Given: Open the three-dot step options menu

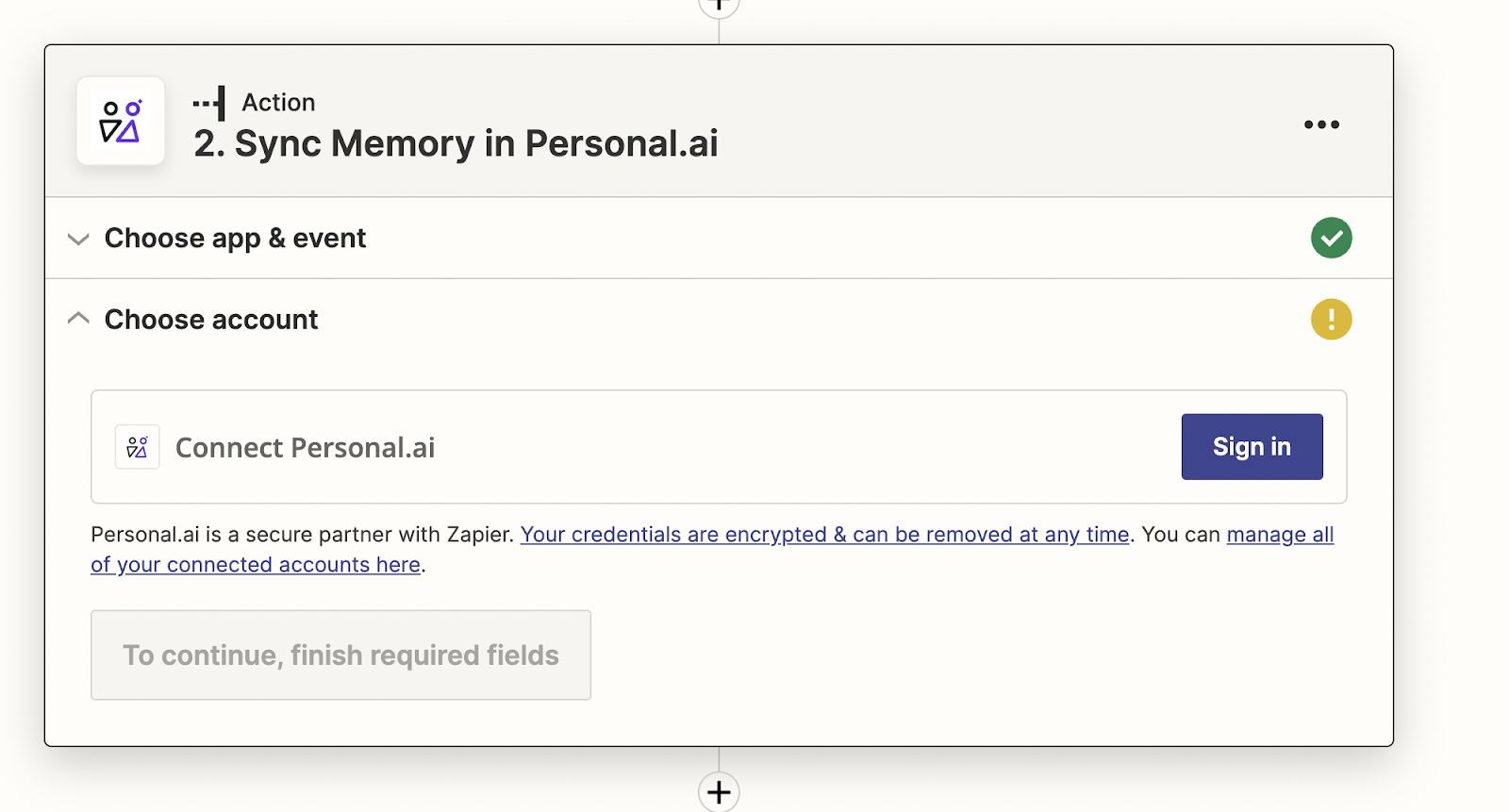Looking at the screenshot, I should (x=1321, y=124).
